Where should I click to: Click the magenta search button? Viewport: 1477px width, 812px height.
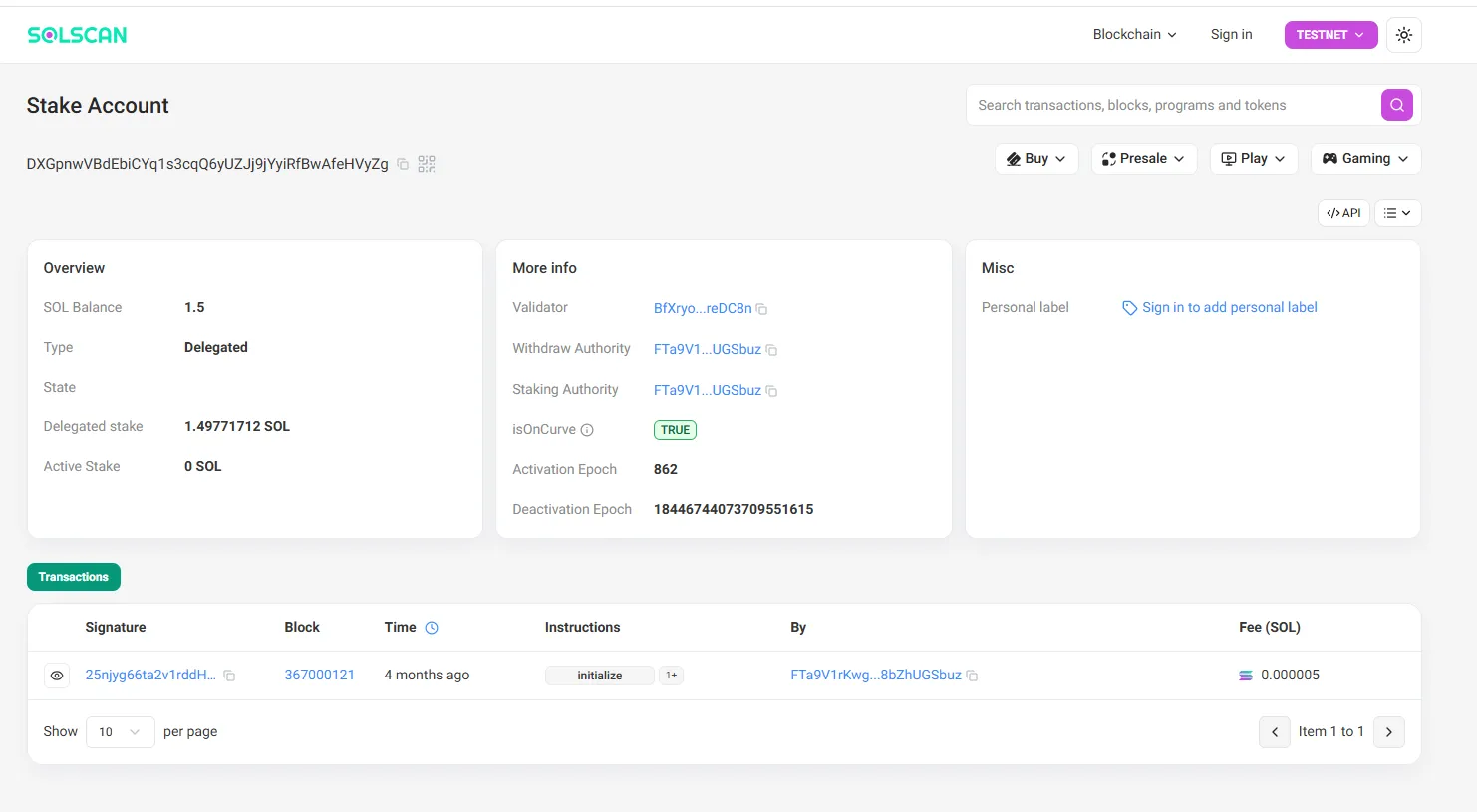1396,105
